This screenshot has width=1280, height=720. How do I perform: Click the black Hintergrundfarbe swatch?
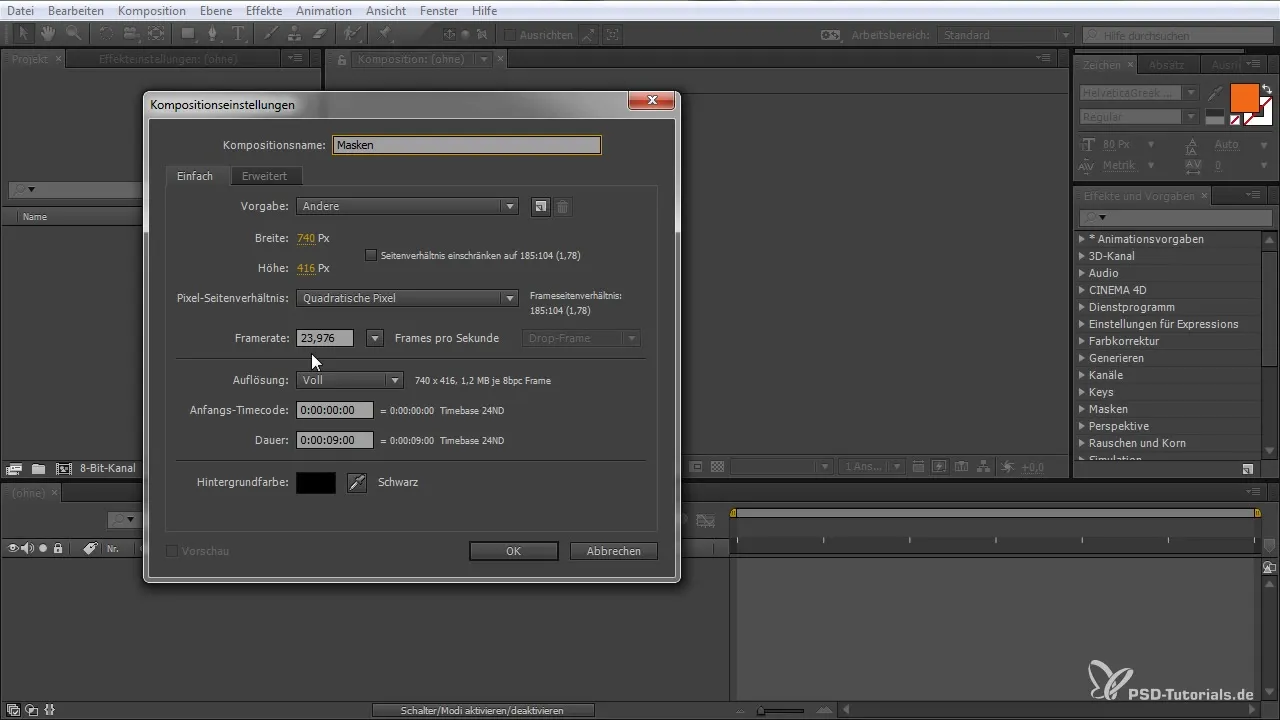point(316,482)
